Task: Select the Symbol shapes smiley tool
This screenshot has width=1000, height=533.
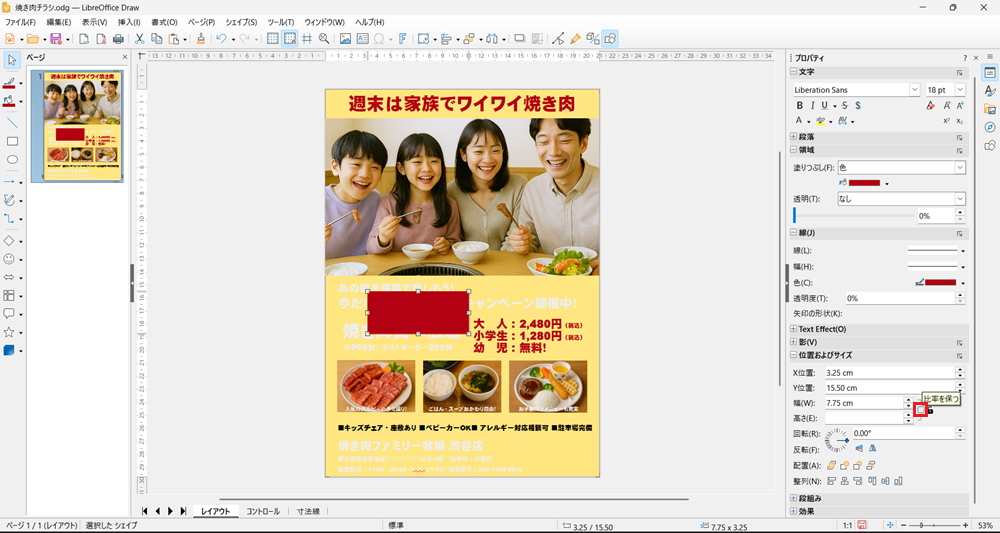Action: click(9, 259)
